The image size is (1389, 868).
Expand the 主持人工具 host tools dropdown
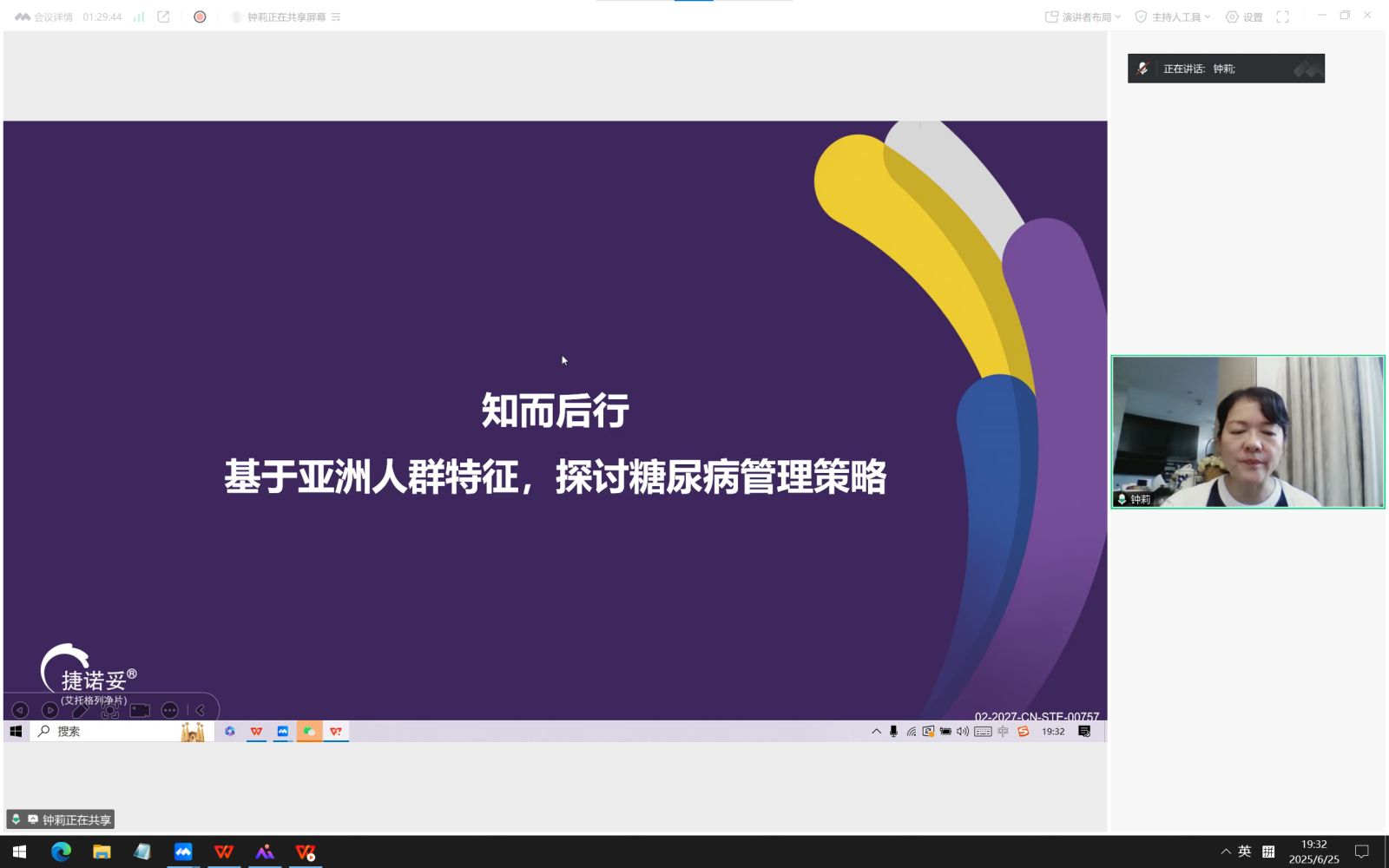(1172, 16)
